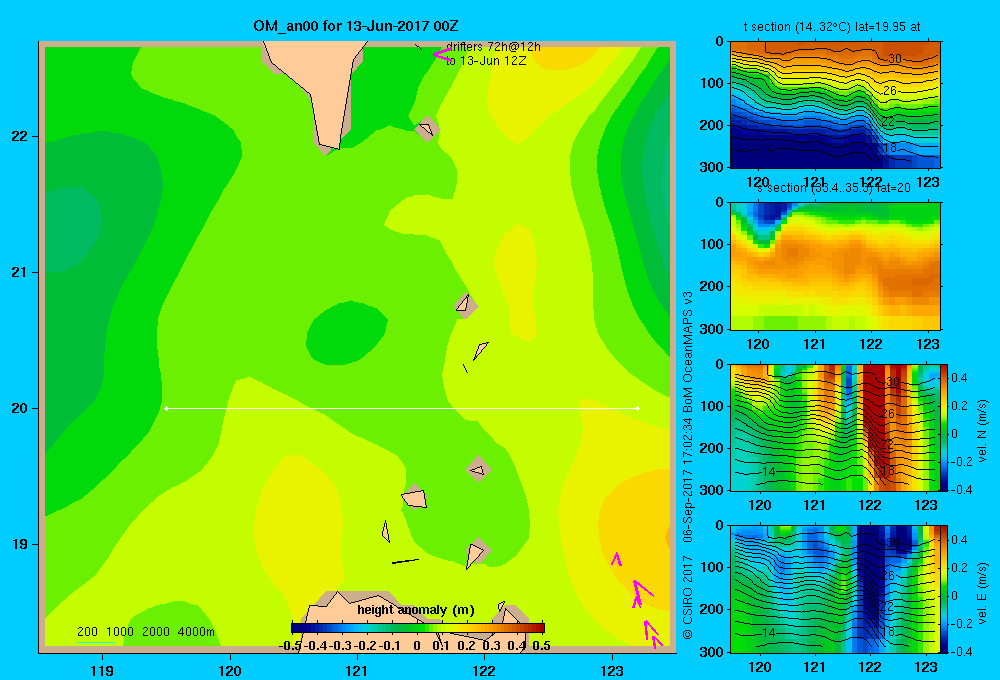Click longitude label 119 below main map
This screenshot has width=1000, height=680.
tap(102, 670)
